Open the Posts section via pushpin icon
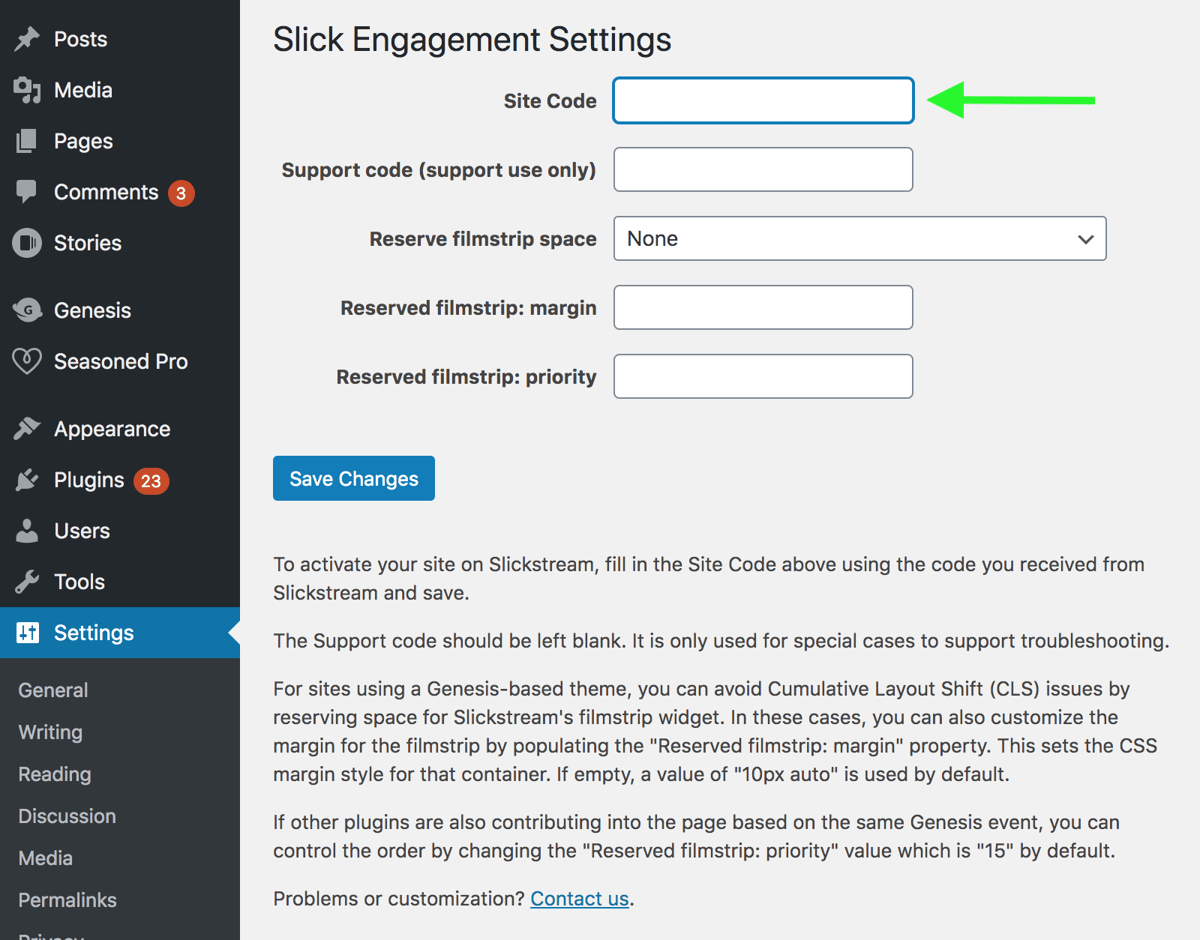Image resolution: width=1200 pixels, height=940 pixels. [x=27, y=39]
